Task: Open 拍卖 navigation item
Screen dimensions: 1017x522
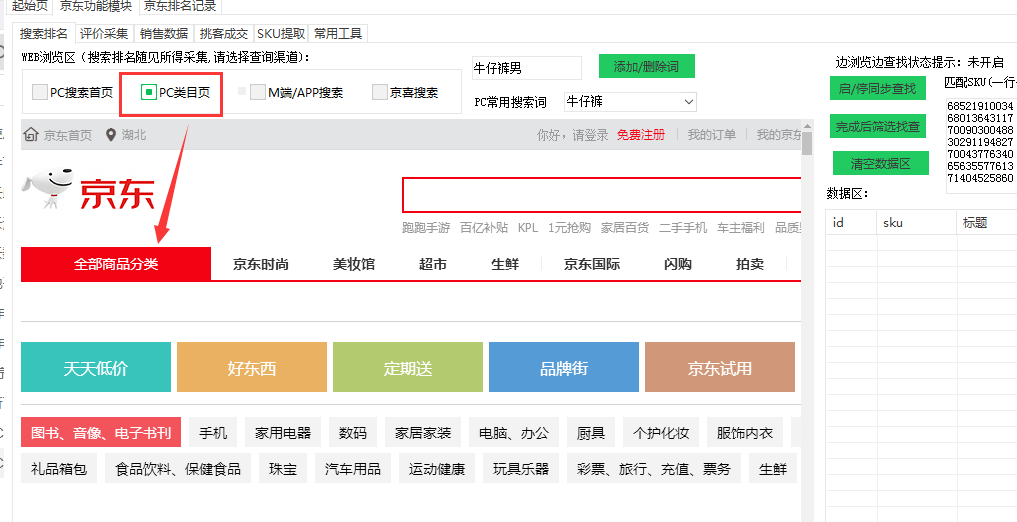Action: tap(750, 264)
